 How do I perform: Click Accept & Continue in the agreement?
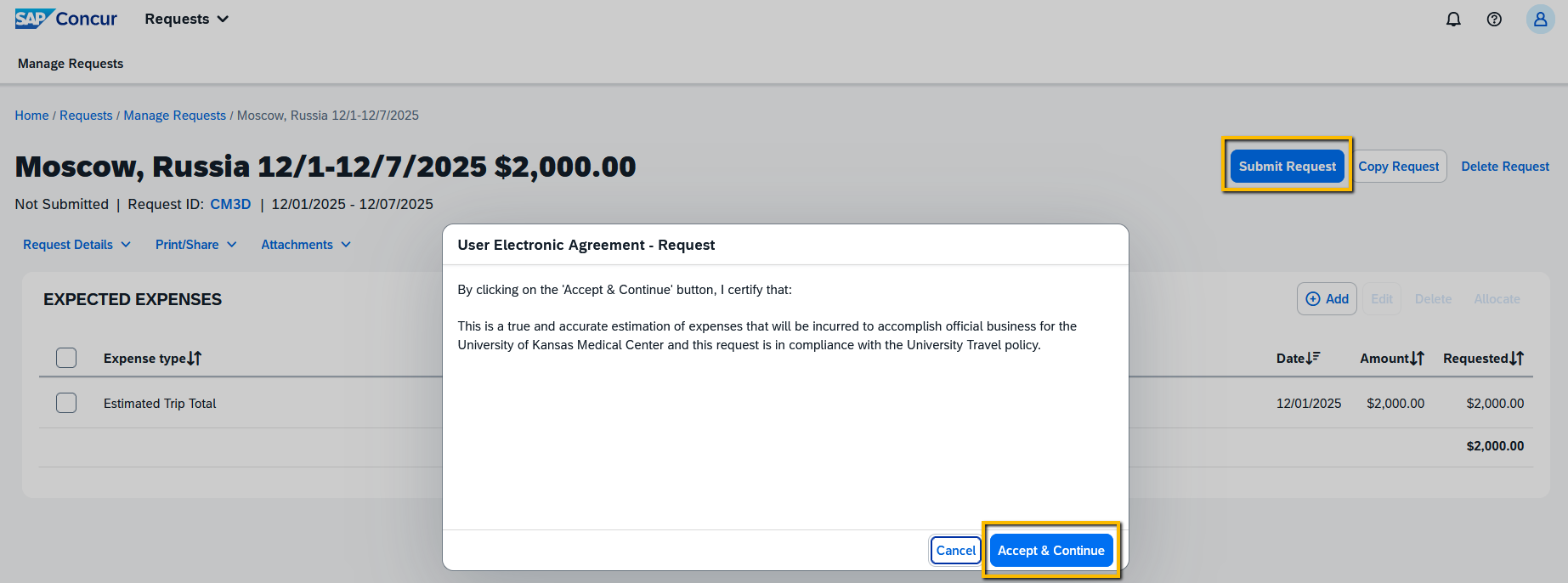[x=1050, y=551]
